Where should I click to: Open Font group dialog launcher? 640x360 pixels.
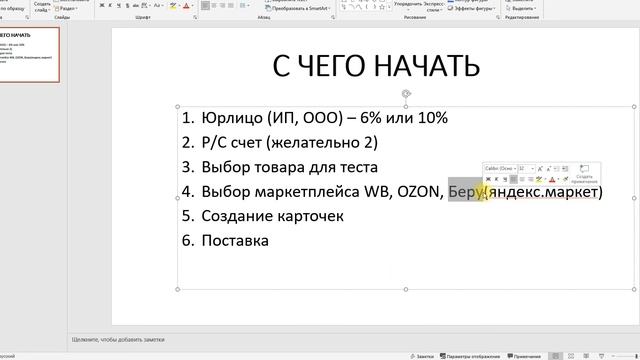(x=195, y=18)
